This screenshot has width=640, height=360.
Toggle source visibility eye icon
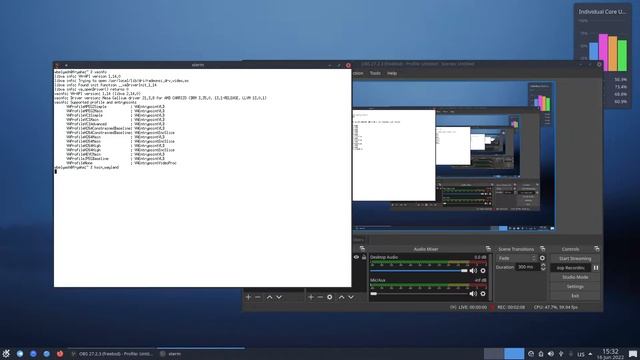pyautogui.click(x=356, y=257)
